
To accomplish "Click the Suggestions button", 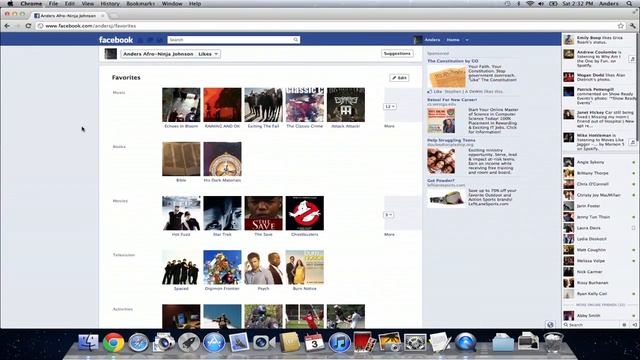I will [397, 53].
